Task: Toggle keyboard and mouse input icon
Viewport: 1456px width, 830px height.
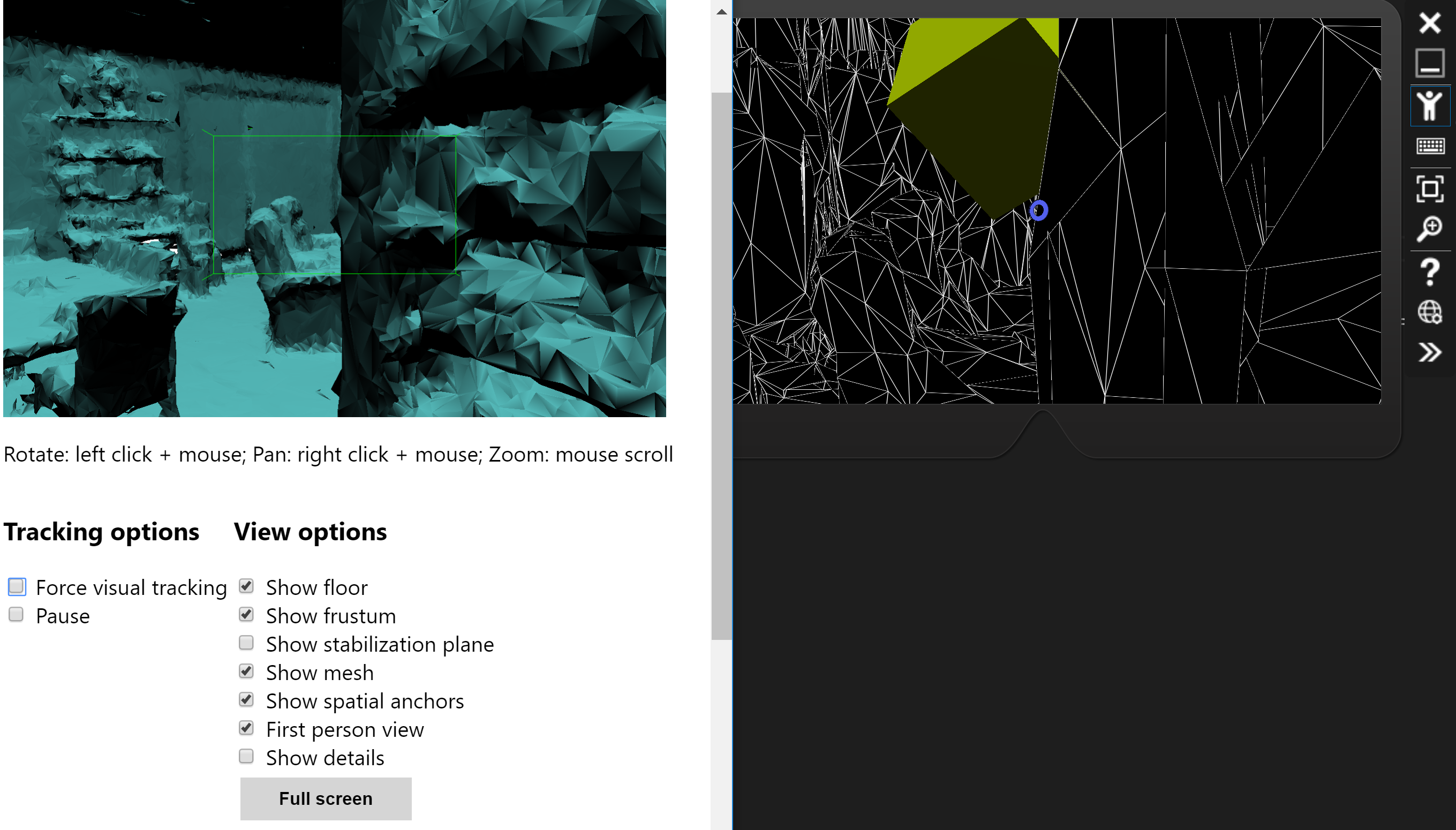Action: click(1430, 147)
